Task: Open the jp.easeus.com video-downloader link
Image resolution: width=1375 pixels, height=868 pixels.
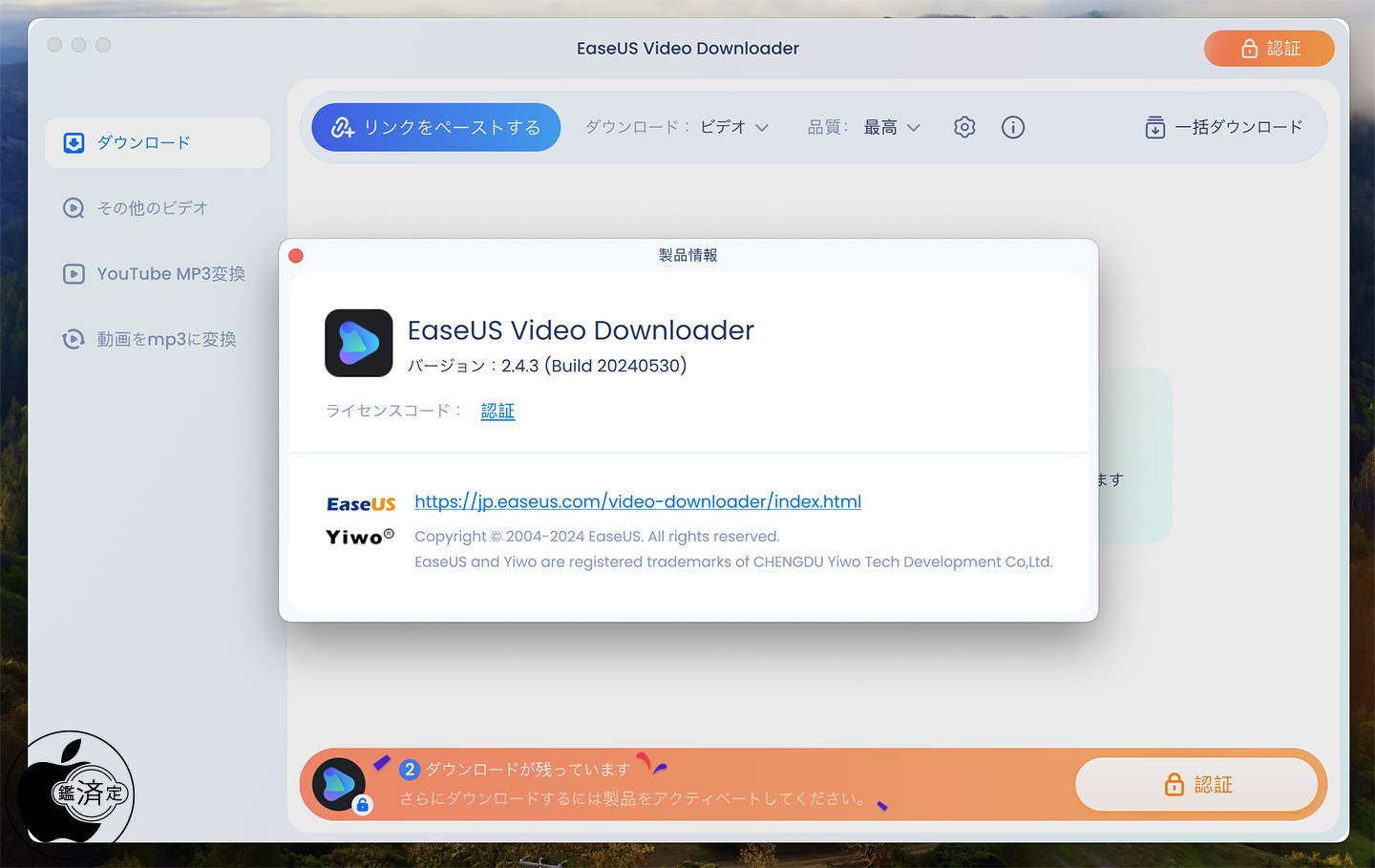Action: coord(637,501)
